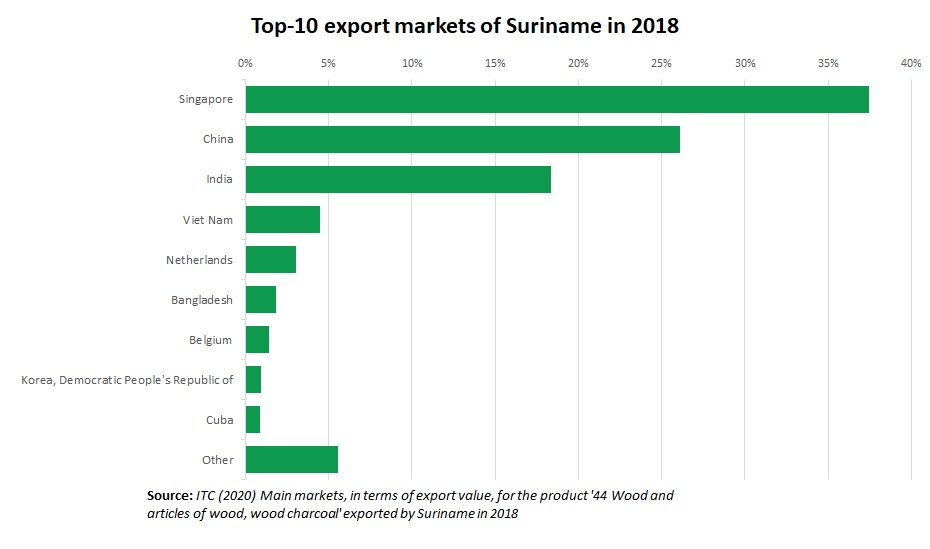Select the Other bar at the bottom

[291, 459]
